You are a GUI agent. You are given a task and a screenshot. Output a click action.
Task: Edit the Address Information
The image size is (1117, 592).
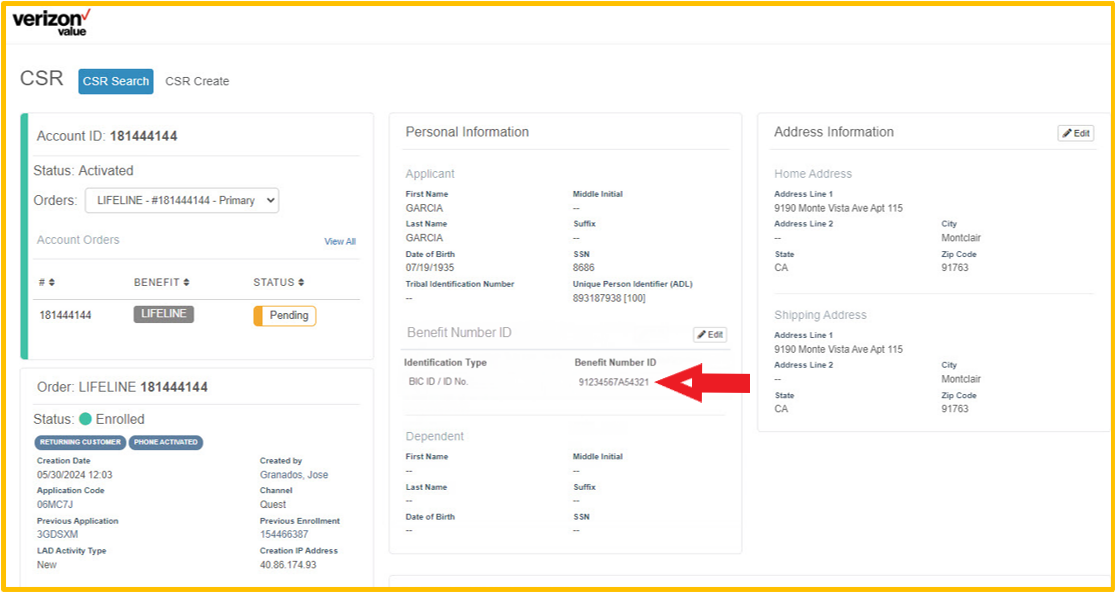[x=1075, y=133]
